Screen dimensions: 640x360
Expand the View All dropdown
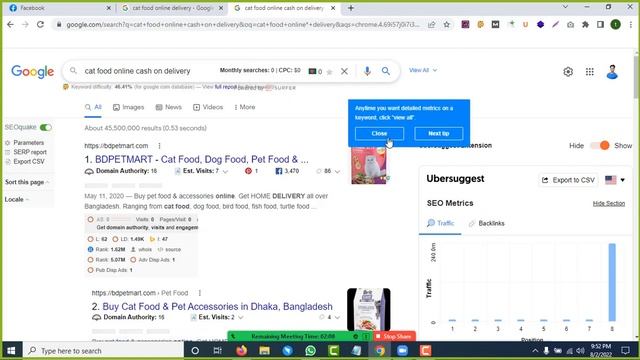[x=423, y=70]
